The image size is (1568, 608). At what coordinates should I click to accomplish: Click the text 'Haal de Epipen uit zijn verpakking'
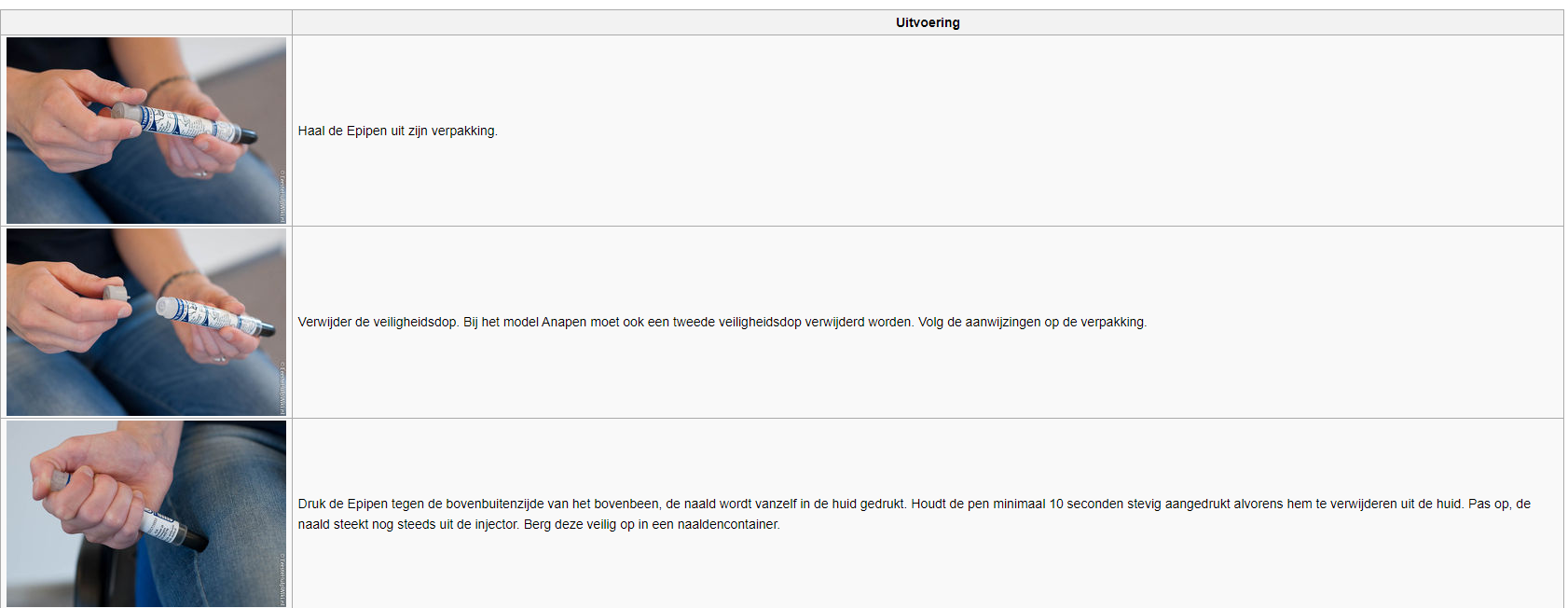pos(397,131)
